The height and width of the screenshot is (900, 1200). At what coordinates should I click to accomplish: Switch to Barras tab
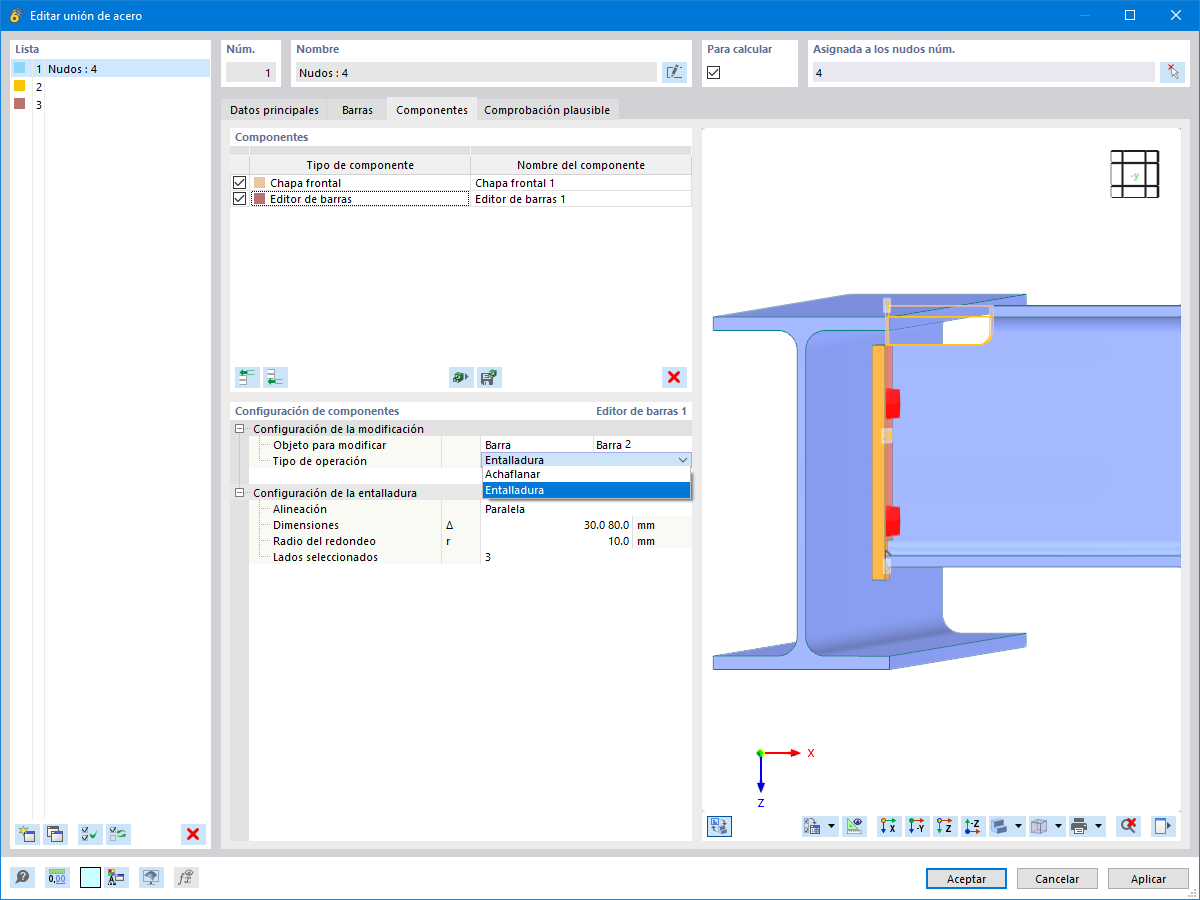tap(357, 110)
